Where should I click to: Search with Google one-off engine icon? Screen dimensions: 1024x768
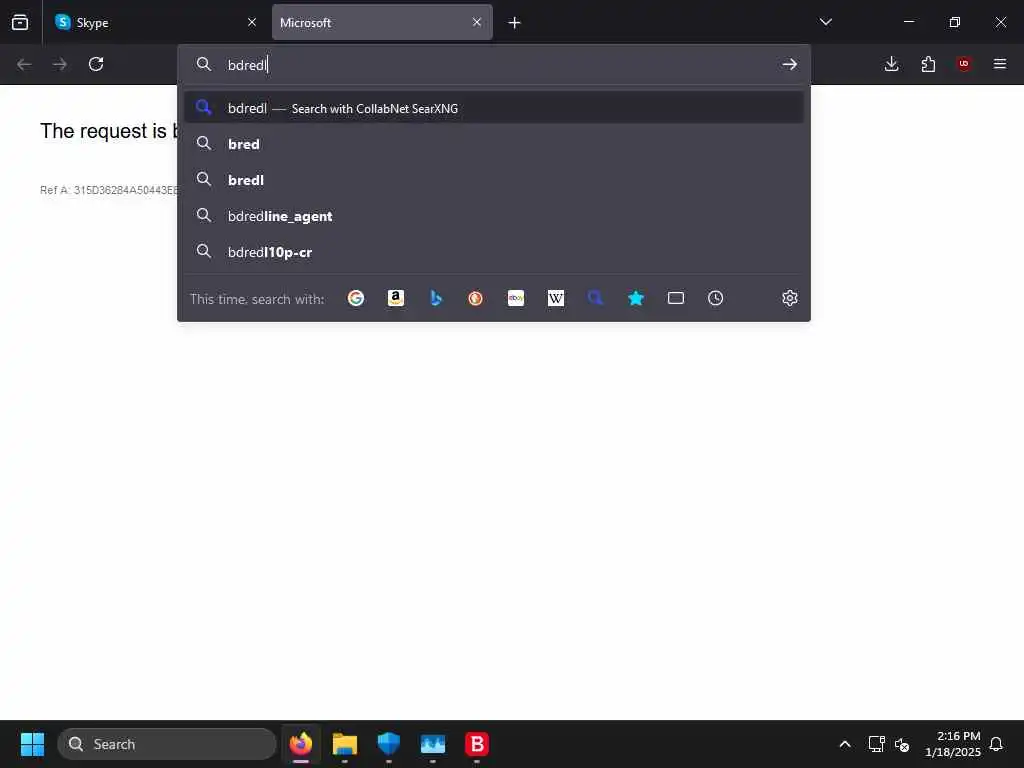click(x=356, y=298)
